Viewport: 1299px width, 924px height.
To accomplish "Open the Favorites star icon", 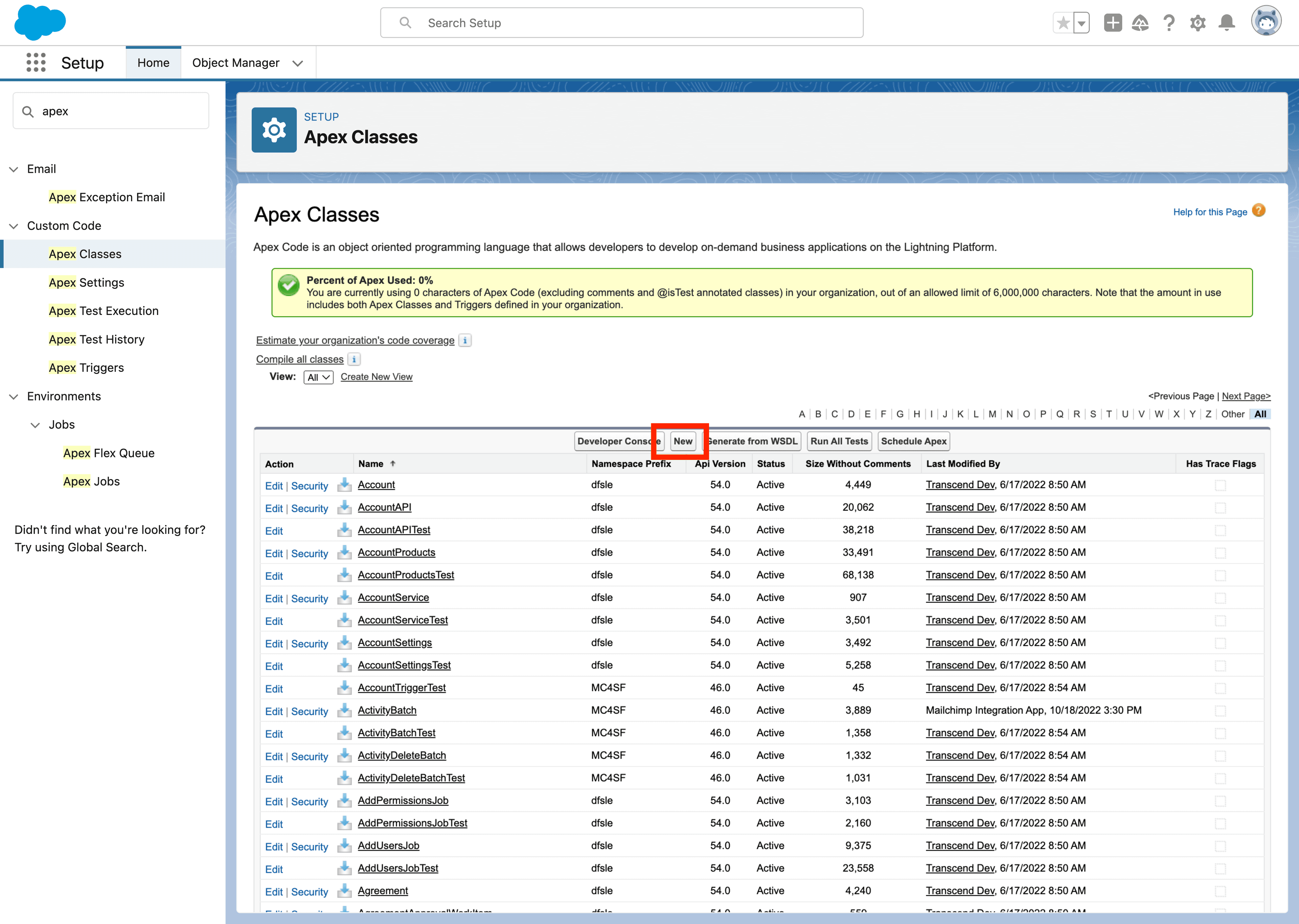I will pos(1063,23).
